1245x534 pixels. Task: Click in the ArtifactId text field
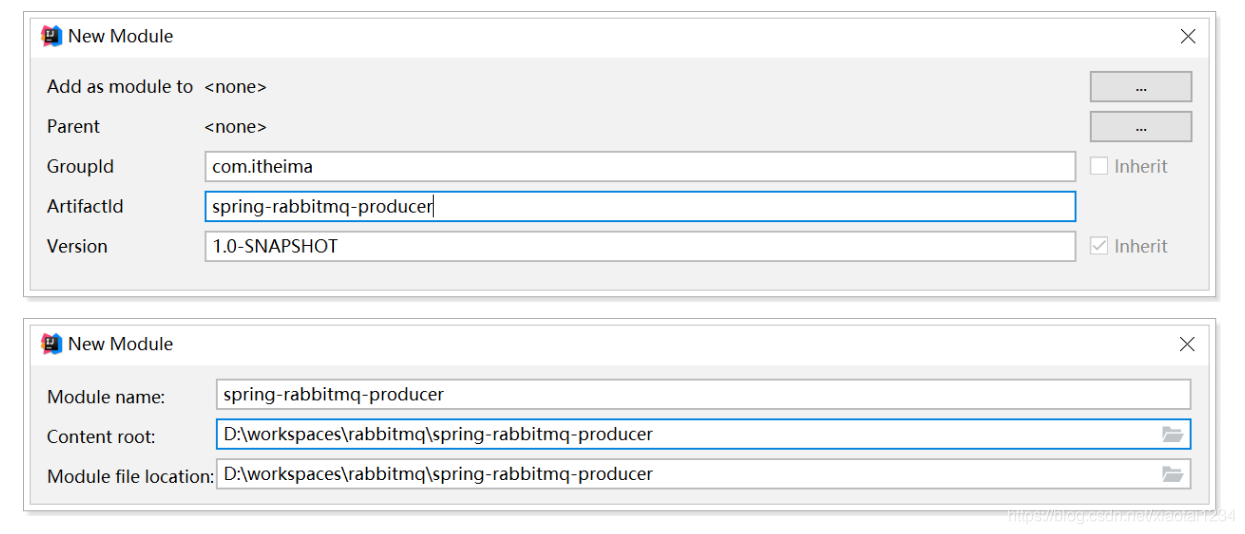click(x=640, y=206)
